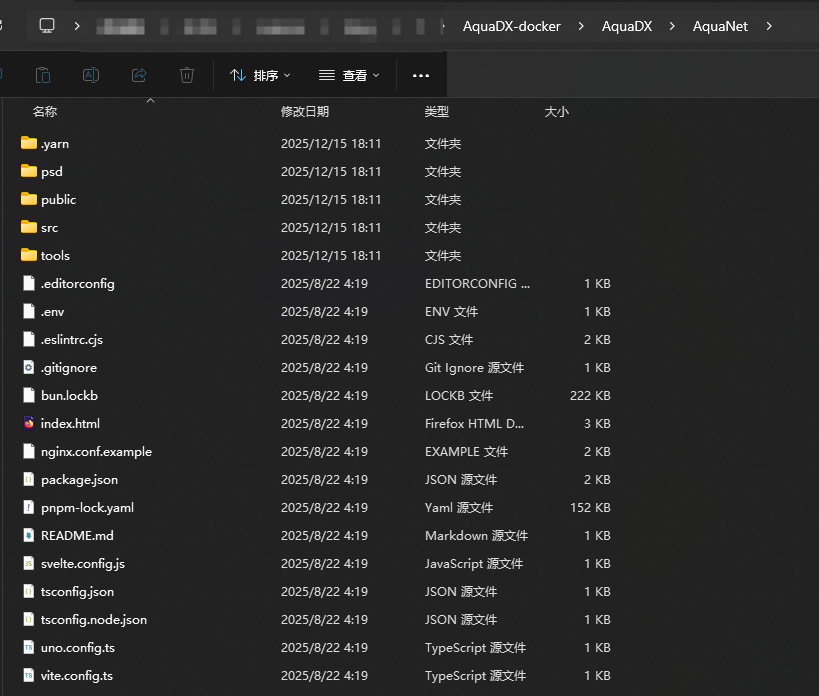Click the "152 KB" size of pnpm-lock.yaml
Viewport: 819px width, 696px height.
(590, 508)
